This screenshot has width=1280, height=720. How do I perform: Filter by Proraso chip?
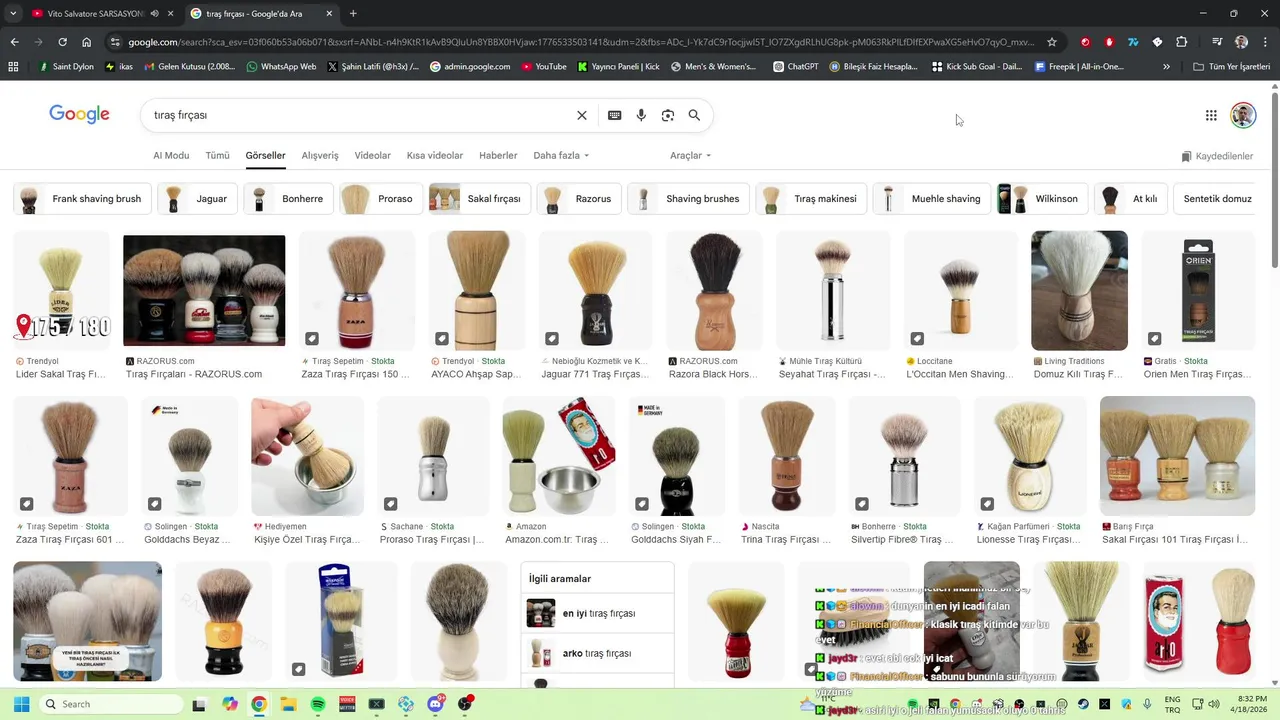(381, 199)
